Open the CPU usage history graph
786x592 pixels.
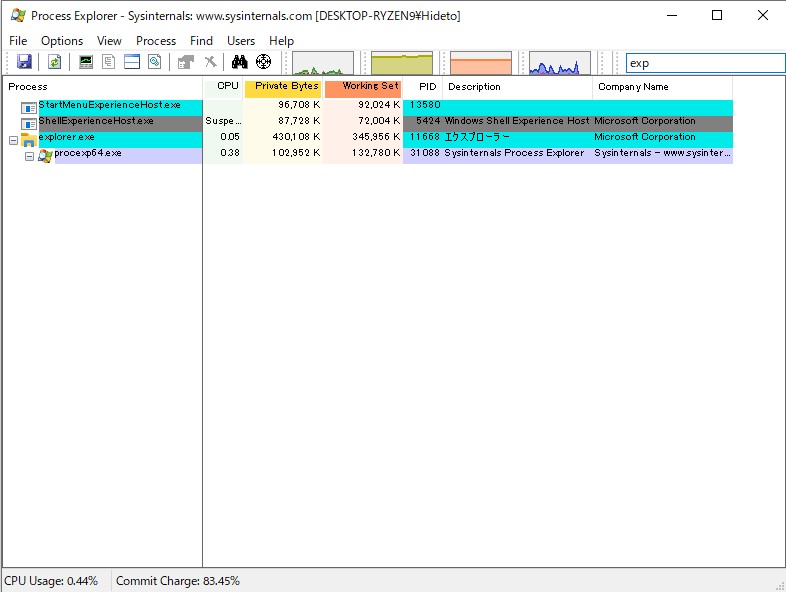323,63
